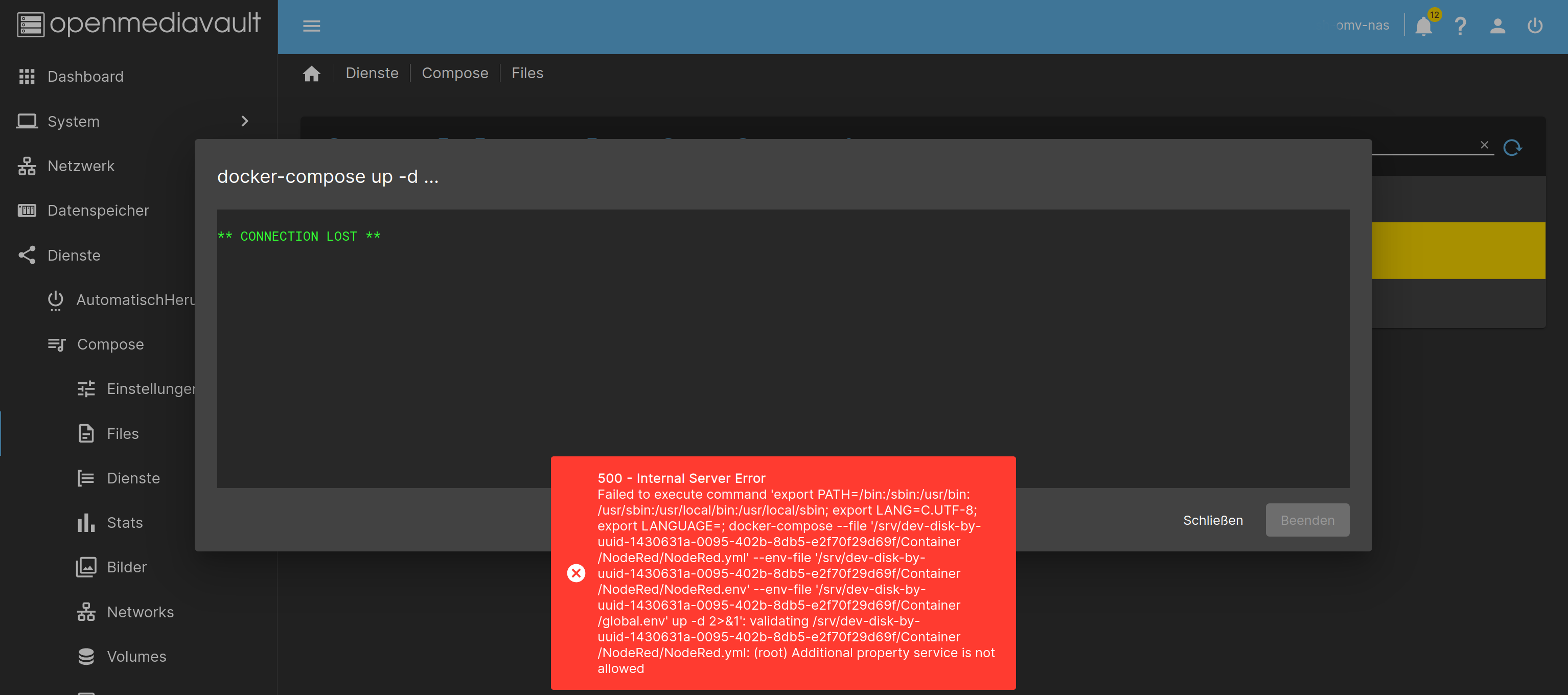This screenshot has height=695, width=1568.
Task: Open the notifications bell
Action: click(1423, 26)
